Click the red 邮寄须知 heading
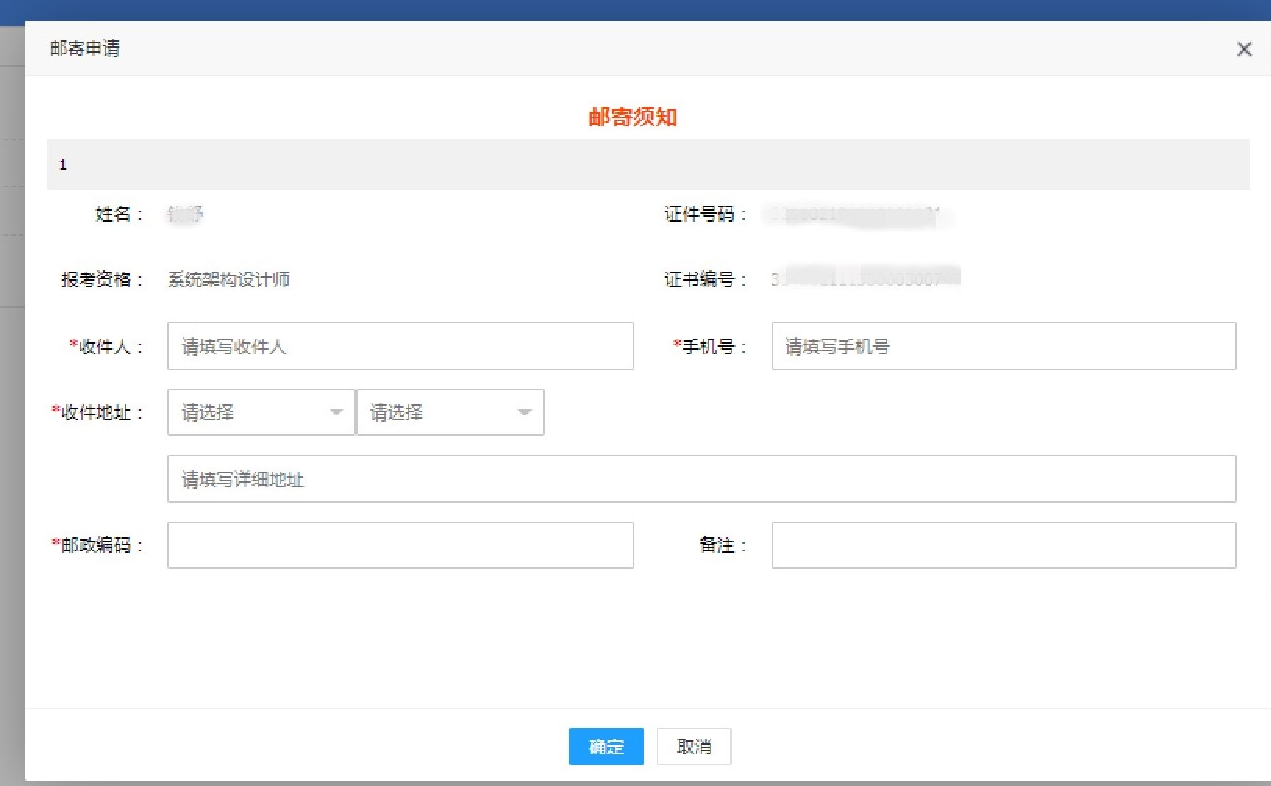 (633, 117)
